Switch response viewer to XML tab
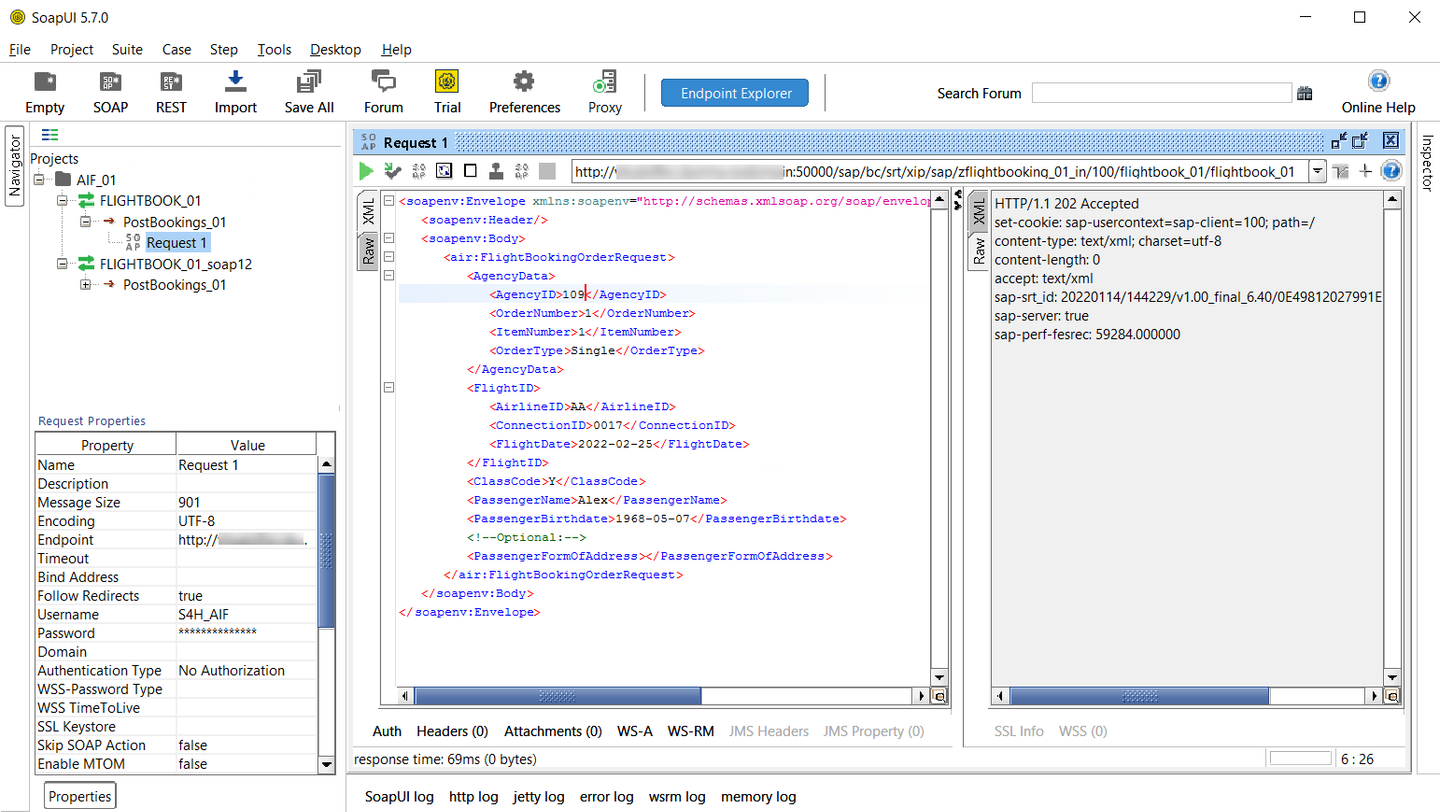1440x812 pixels. click(x=979, y=210)
